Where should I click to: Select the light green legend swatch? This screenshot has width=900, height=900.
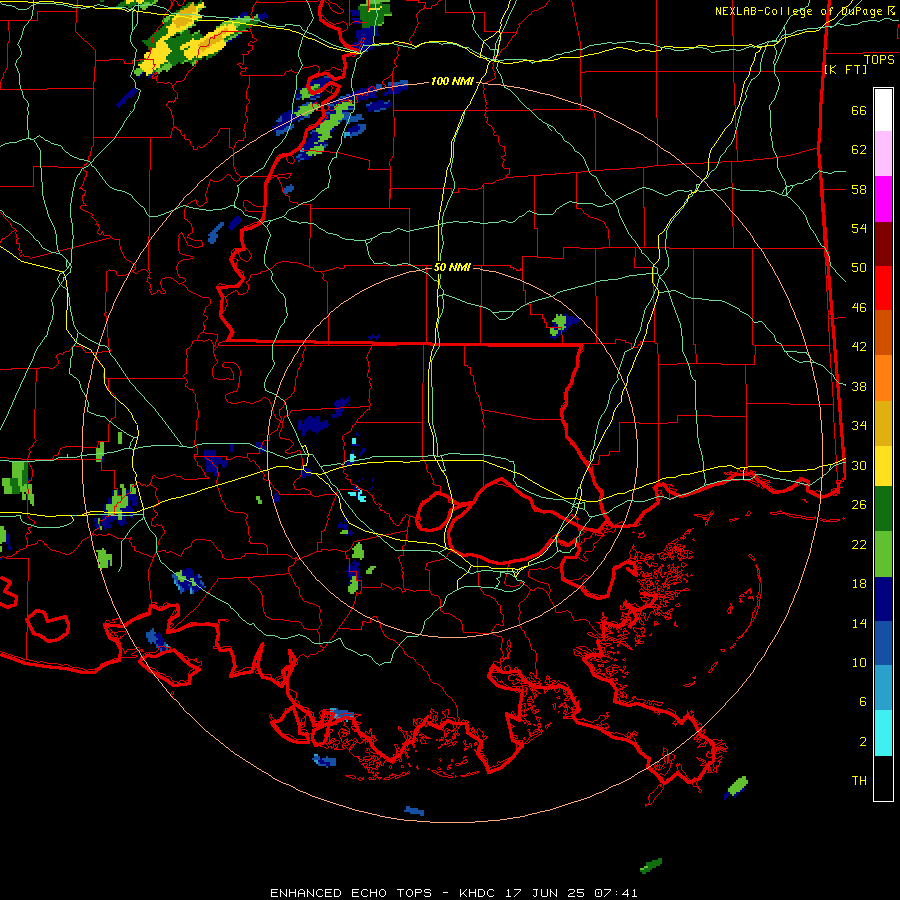tap(883, 554)
